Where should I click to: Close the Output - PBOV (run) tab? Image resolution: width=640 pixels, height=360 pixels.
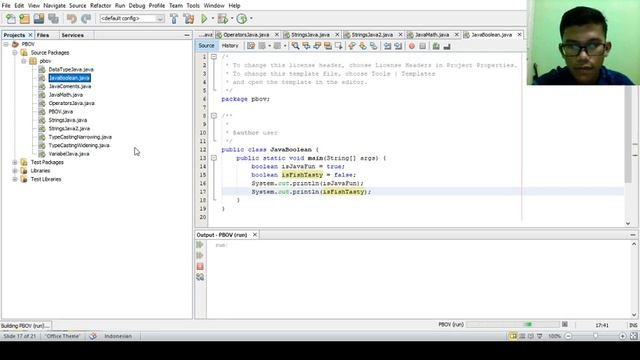tap(255, 235)
